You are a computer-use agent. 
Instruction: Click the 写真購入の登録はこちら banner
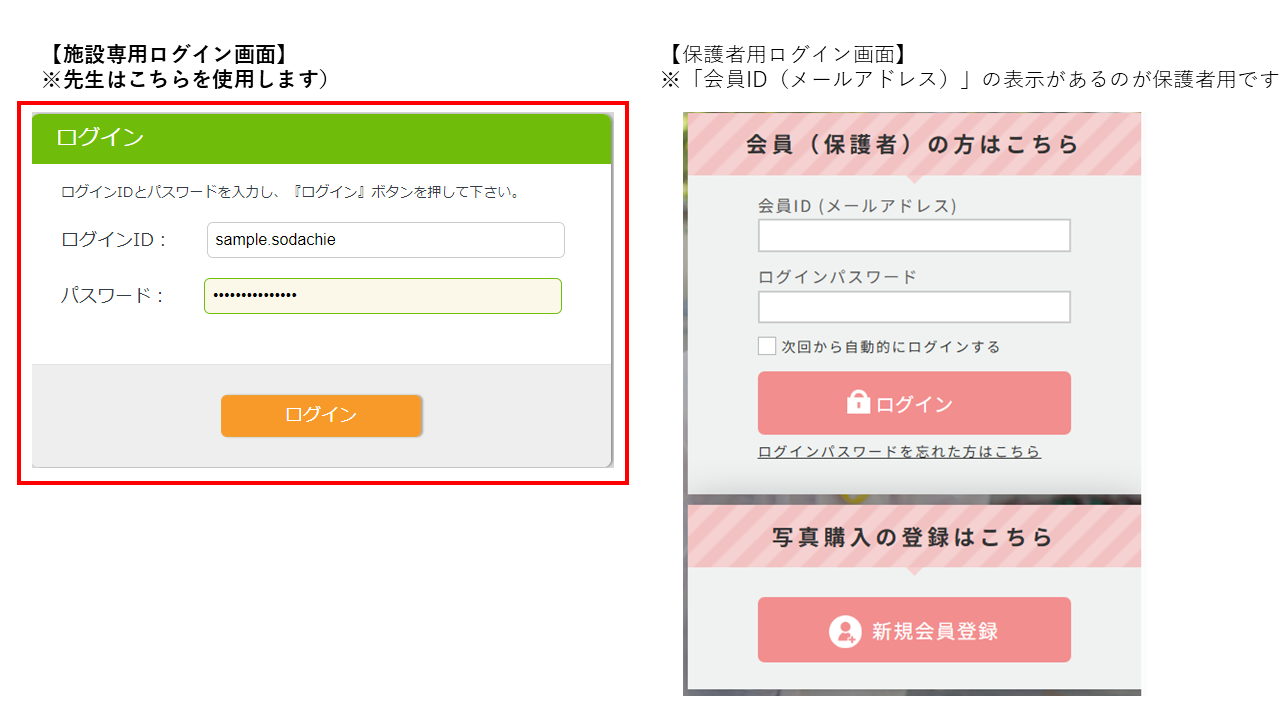pyautogui.click(x=913, y=536)
